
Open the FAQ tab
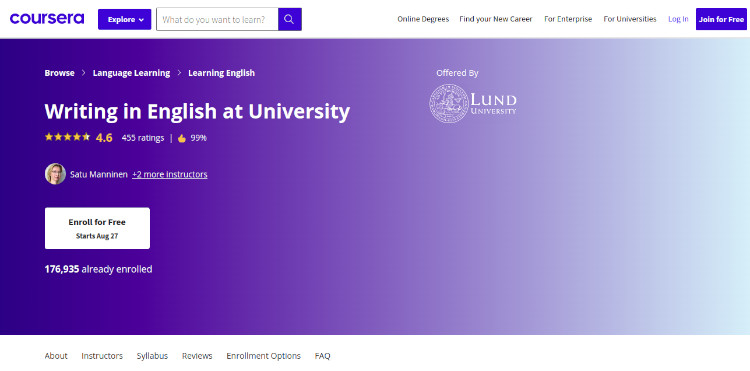point(322,356)
